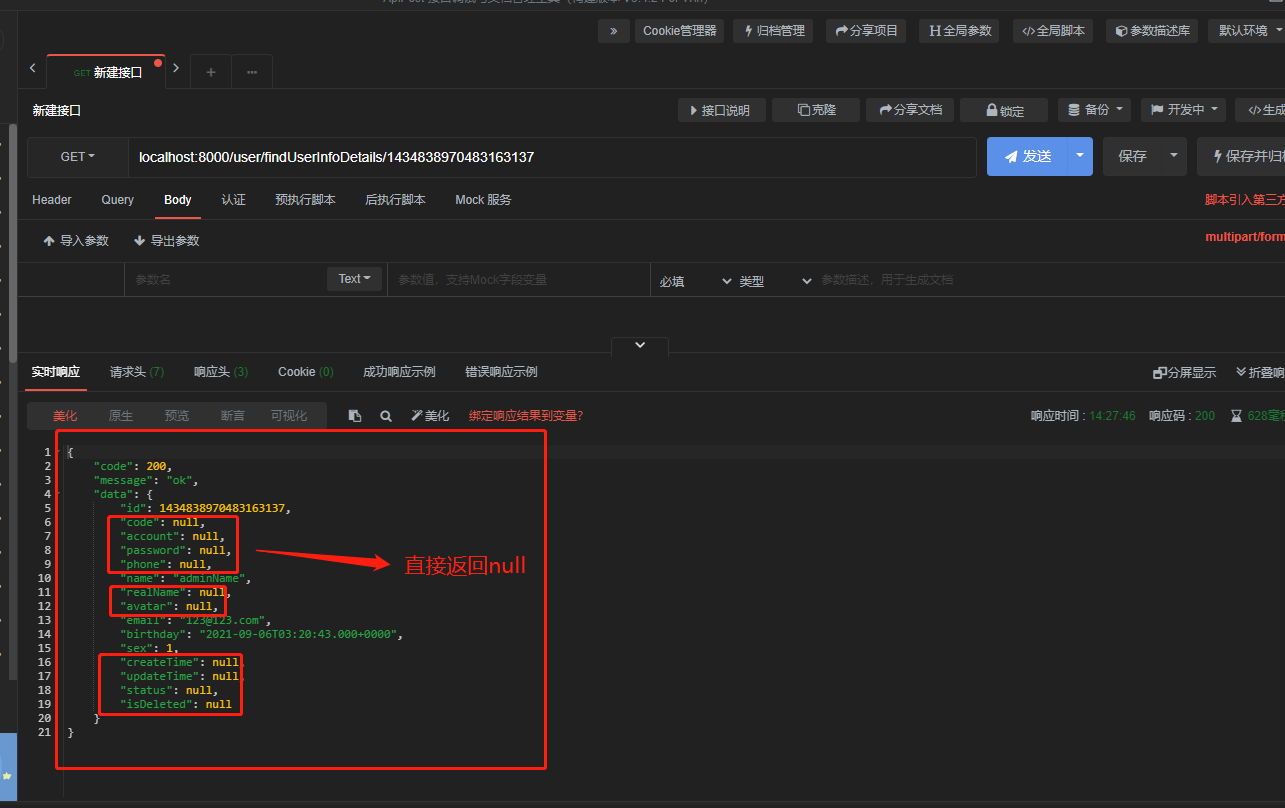Click 分屏显示 split screen display
The width and height of the screenshot is (1285, 808).
[x=1185, y=373]
